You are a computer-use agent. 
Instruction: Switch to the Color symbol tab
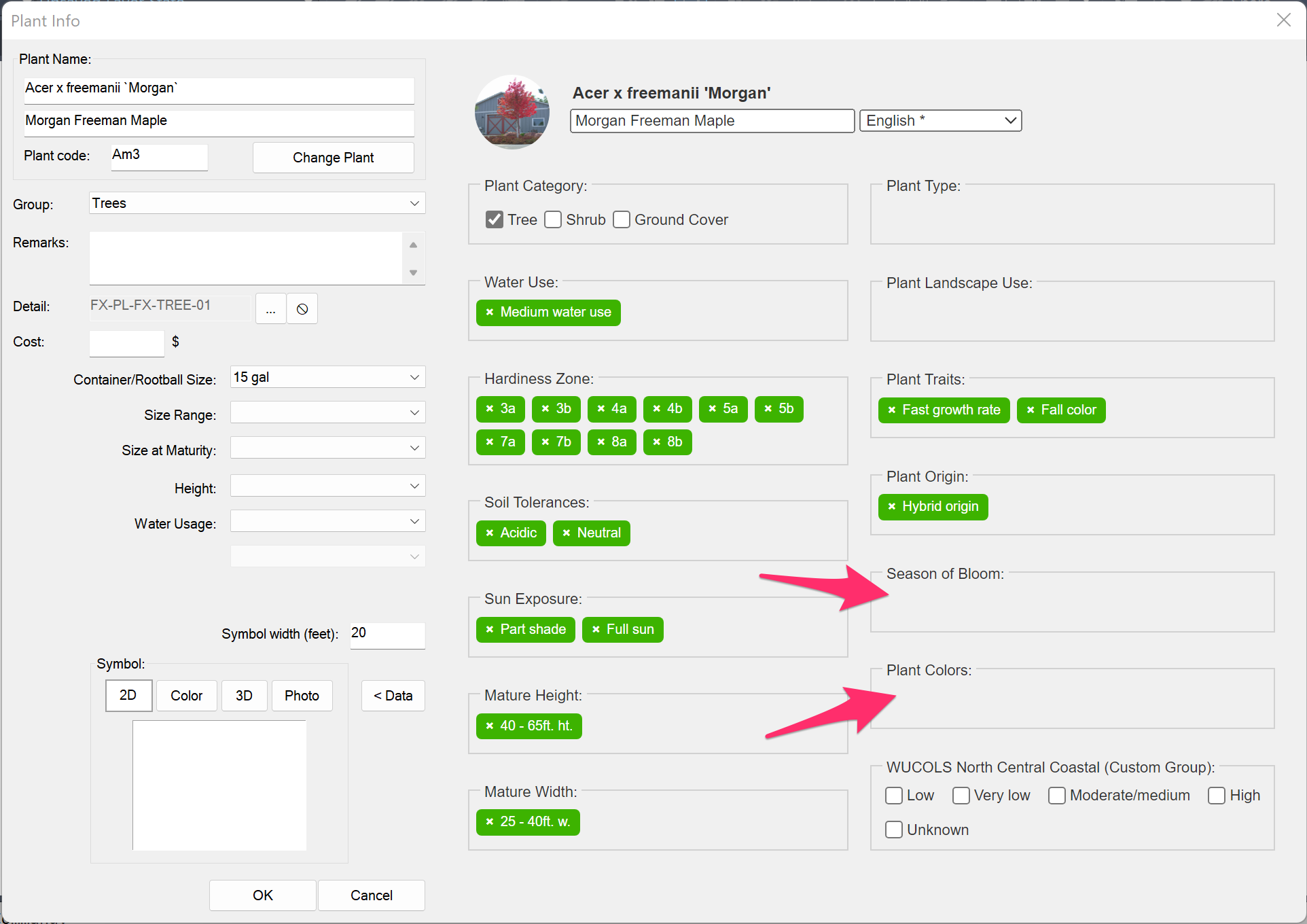click(x=186, y=696)
